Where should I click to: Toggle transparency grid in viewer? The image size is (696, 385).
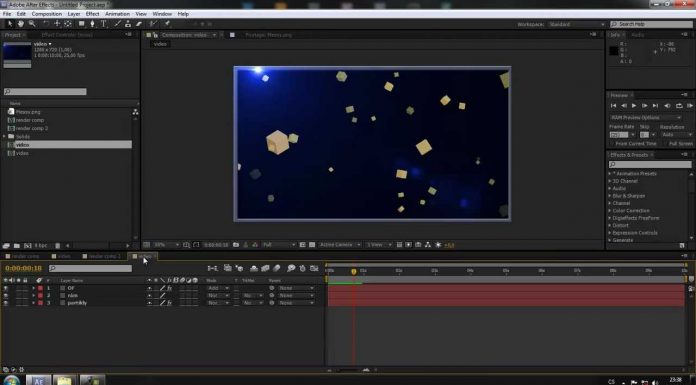coord(312,245)
